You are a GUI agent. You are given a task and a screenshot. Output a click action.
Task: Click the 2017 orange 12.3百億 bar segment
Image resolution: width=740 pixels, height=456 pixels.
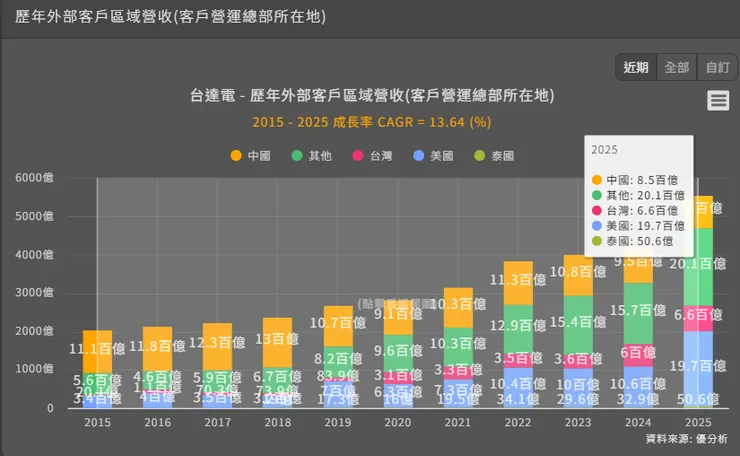[x=217, y=346]
